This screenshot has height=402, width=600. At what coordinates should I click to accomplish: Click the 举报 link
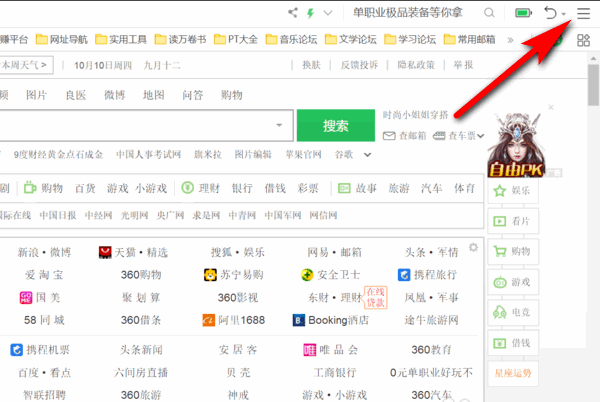[463, 65]
